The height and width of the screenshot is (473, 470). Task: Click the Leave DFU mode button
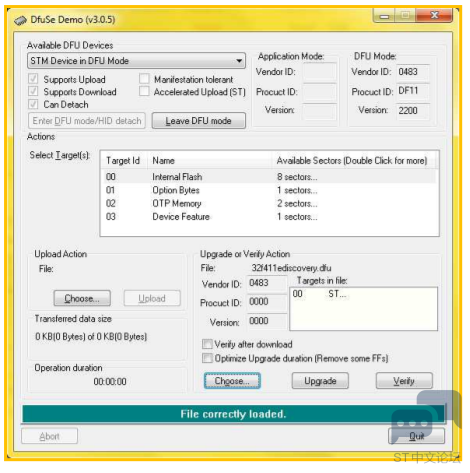tap(199, 121)
